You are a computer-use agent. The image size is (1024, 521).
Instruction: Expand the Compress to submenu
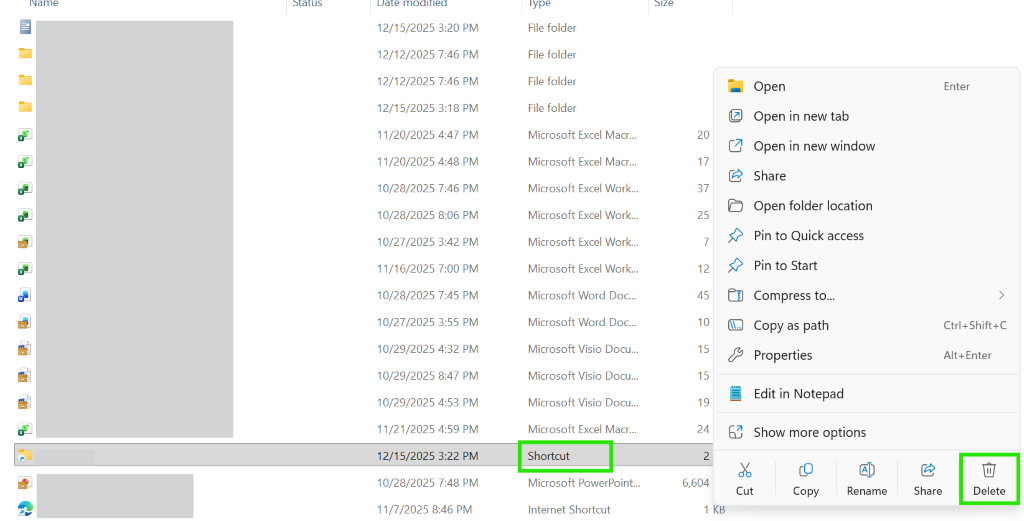point(1001,295)
